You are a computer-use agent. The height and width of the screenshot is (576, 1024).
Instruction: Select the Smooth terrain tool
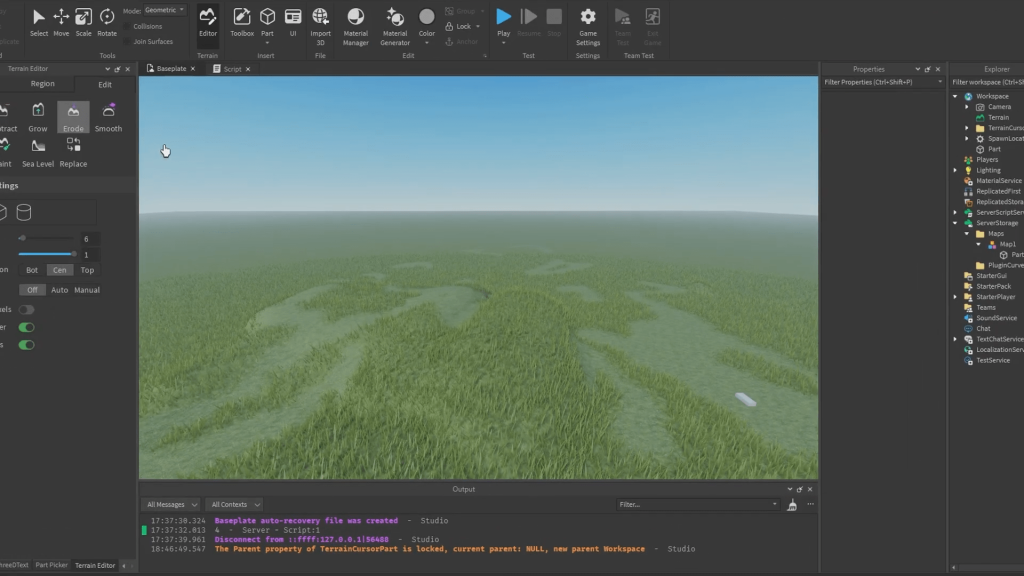(x=108, y=118)
